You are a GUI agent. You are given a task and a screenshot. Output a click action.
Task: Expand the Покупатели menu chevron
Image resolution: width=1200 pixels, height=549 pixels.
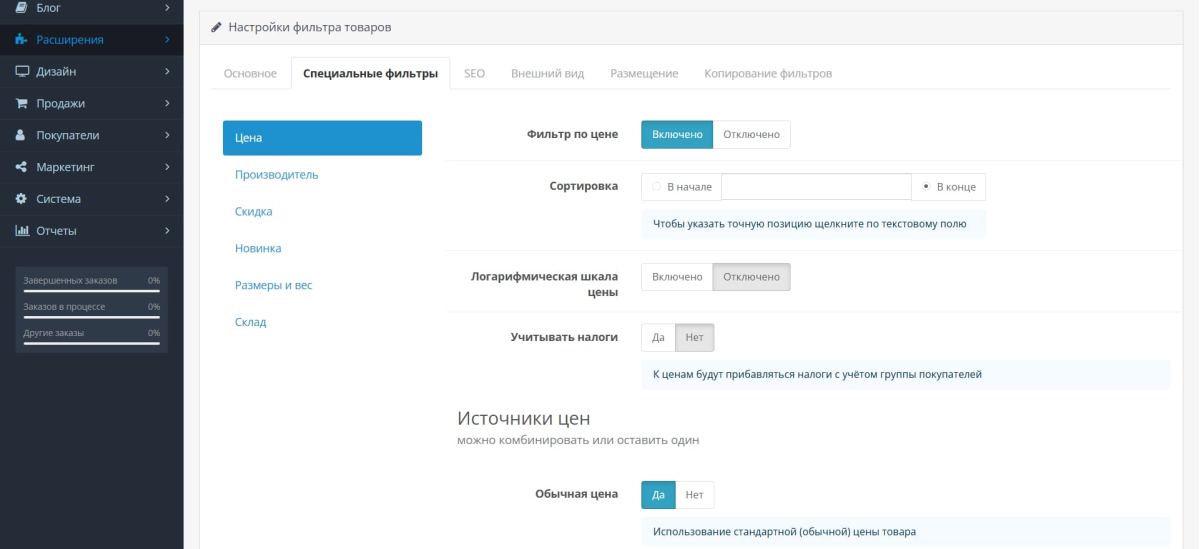[x=167, y=135]
